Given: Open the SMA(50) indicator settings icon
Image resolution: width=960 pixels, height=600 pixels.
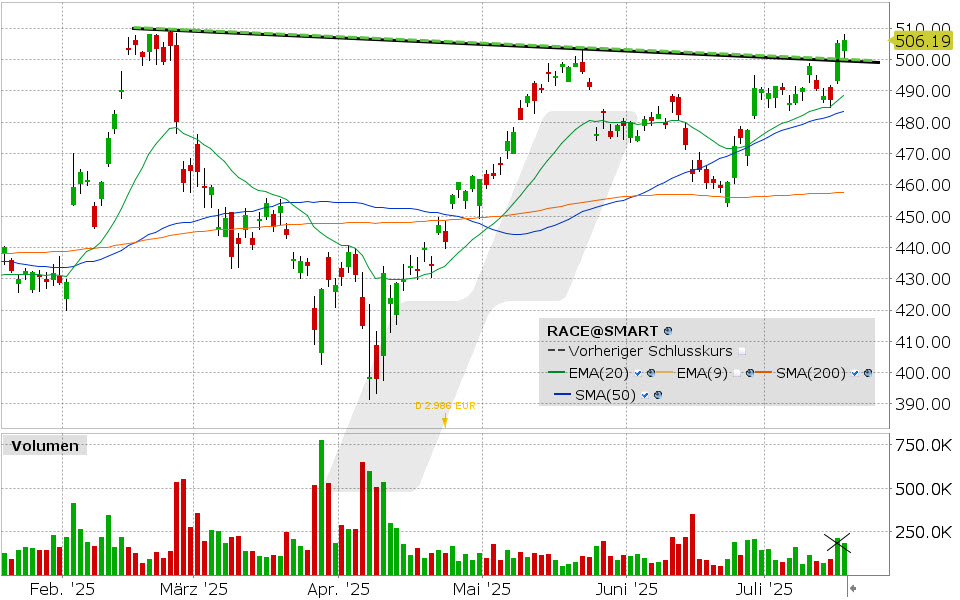Looking at the screenshot, I should (x=658, y=395).
